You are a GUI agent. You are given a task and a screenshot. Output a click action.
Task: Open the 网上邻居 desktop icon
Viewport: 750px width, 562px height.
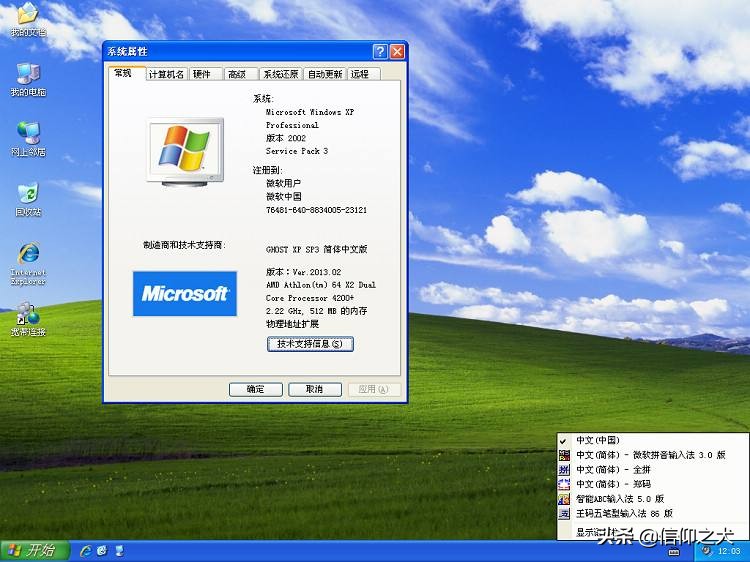28,139
